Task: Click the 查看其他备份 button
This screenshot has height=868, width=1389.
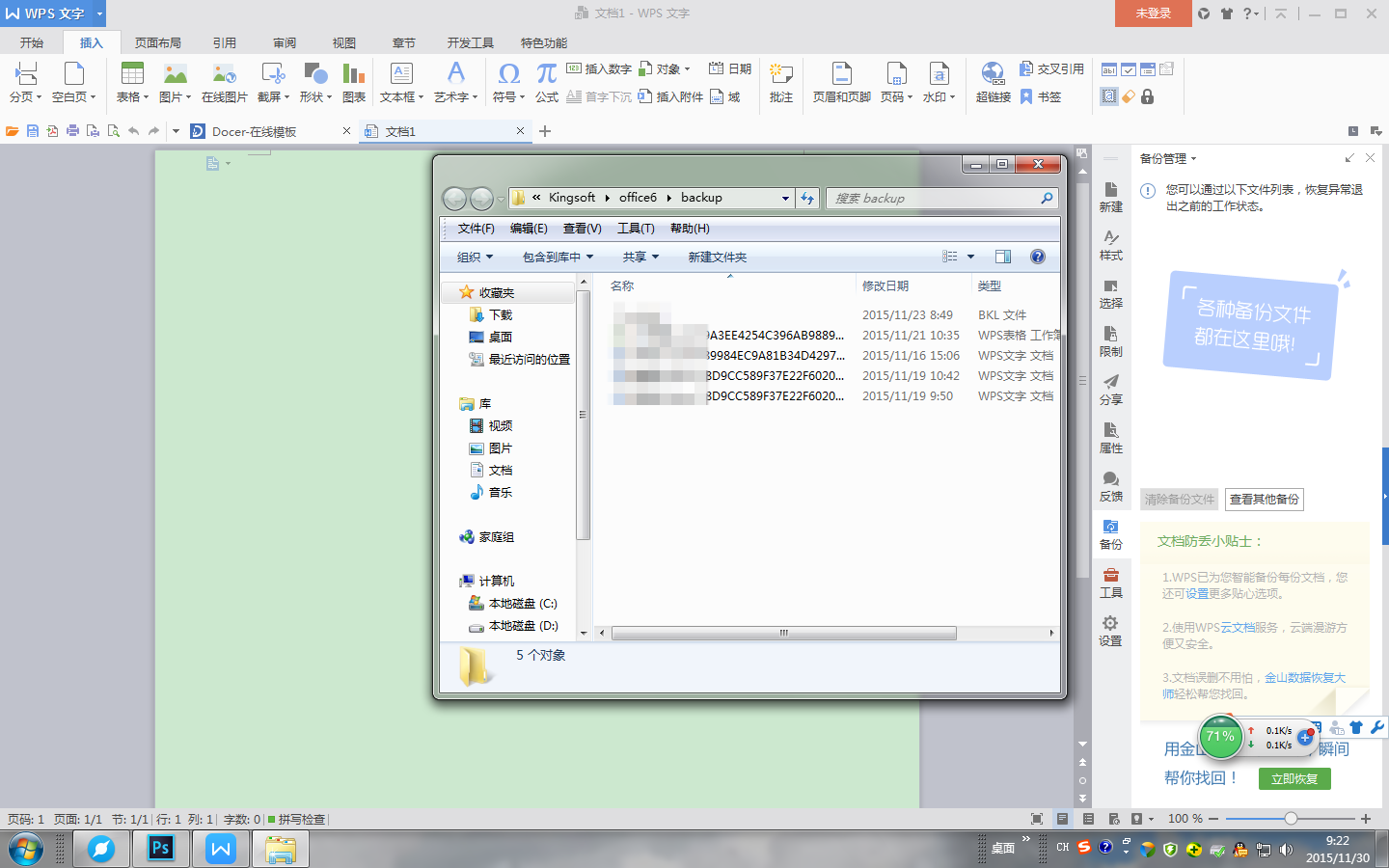Action: [1264, 499]
